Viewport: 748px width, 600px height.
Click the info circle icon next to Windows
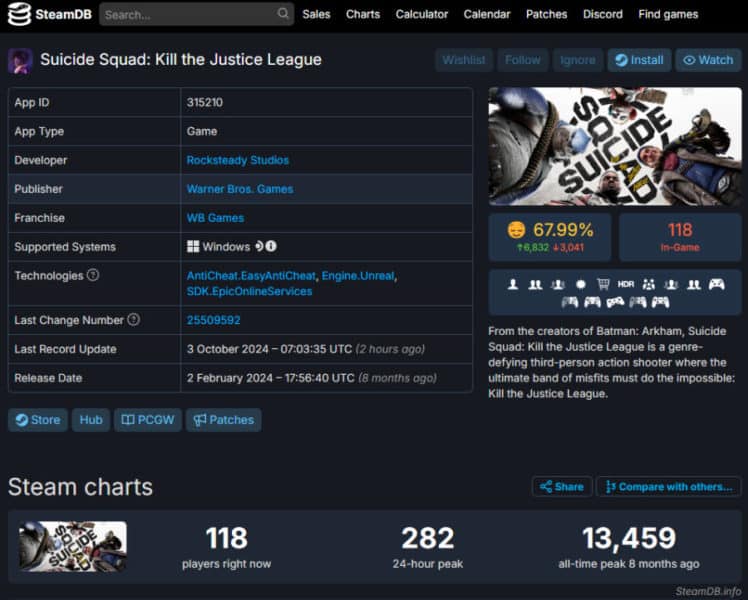coord(271,246)
